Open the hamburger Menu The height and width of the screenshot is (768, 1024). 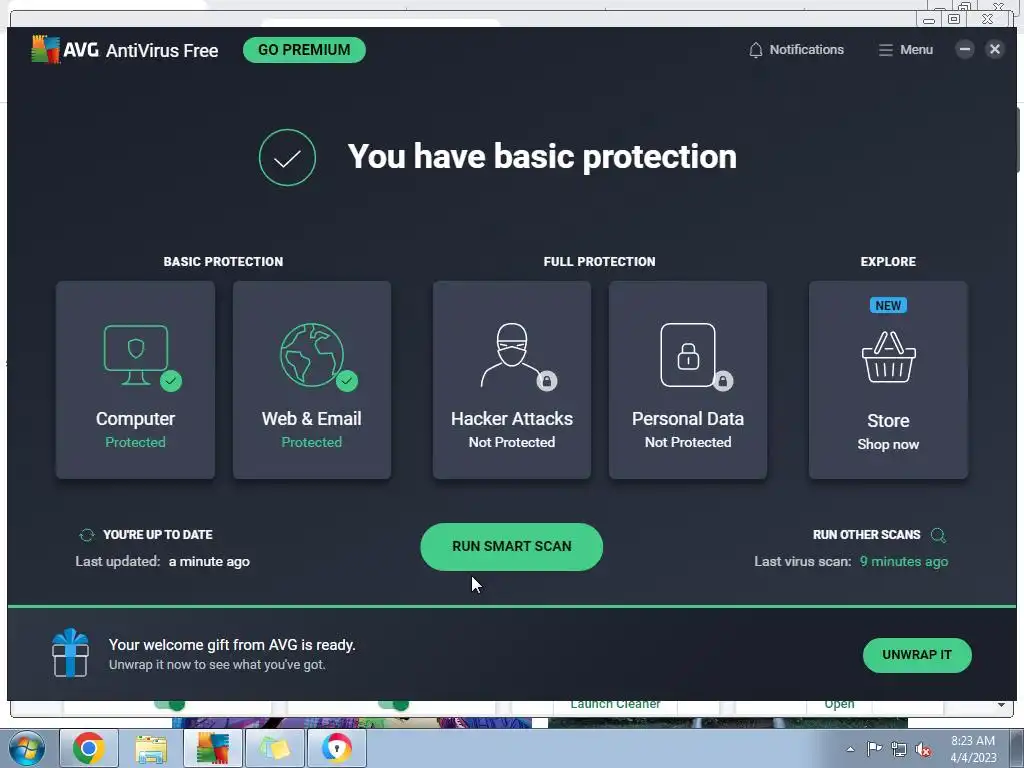[906, 50]
